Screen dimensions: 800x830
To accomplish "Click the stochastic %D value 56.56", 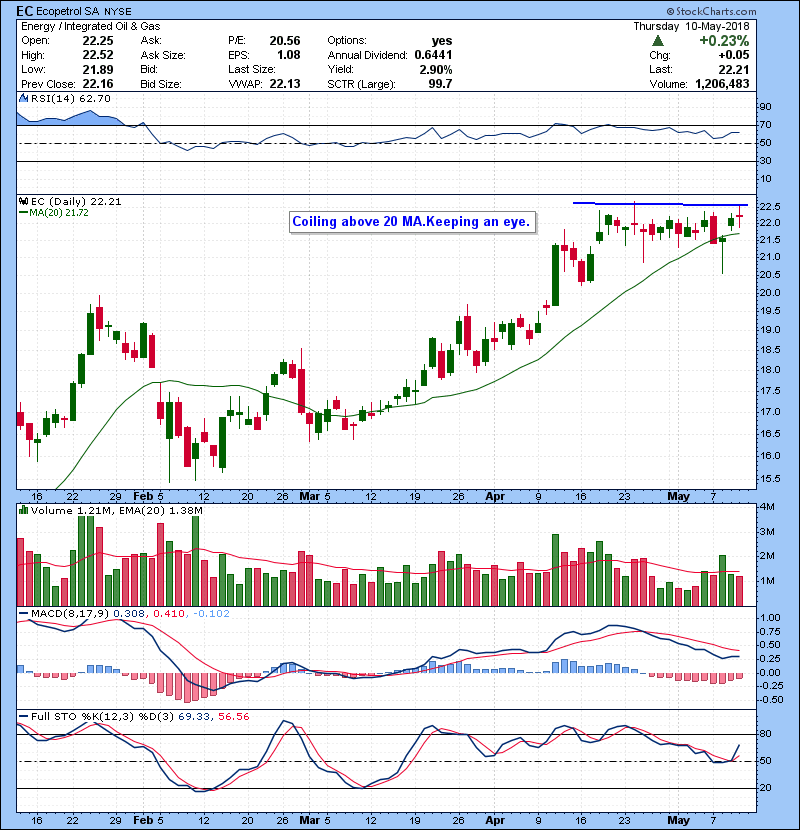I will click(x=233, y=717).
